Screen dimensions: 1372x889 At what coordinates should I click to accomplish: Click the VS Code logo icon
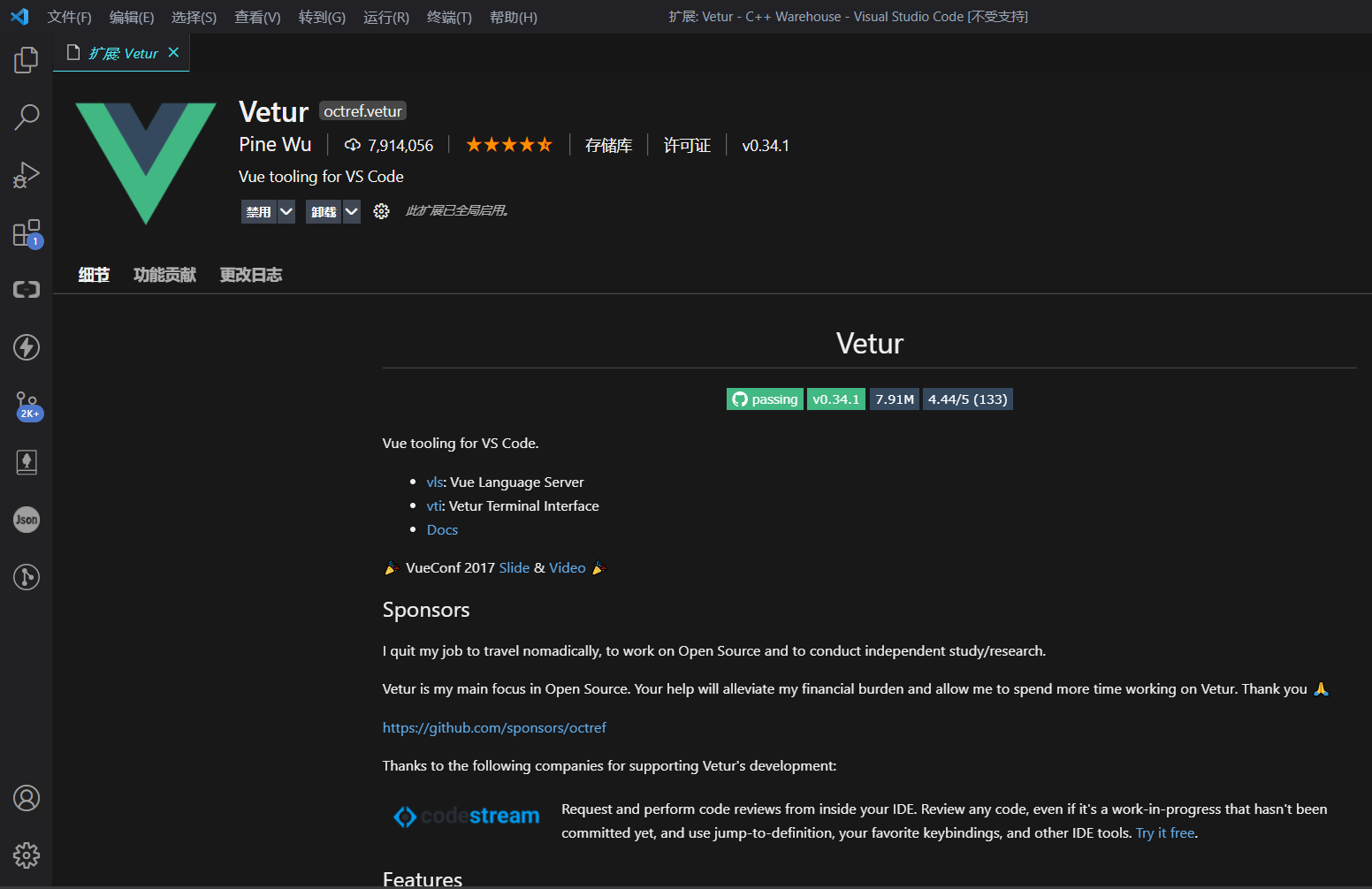(19, 17)
